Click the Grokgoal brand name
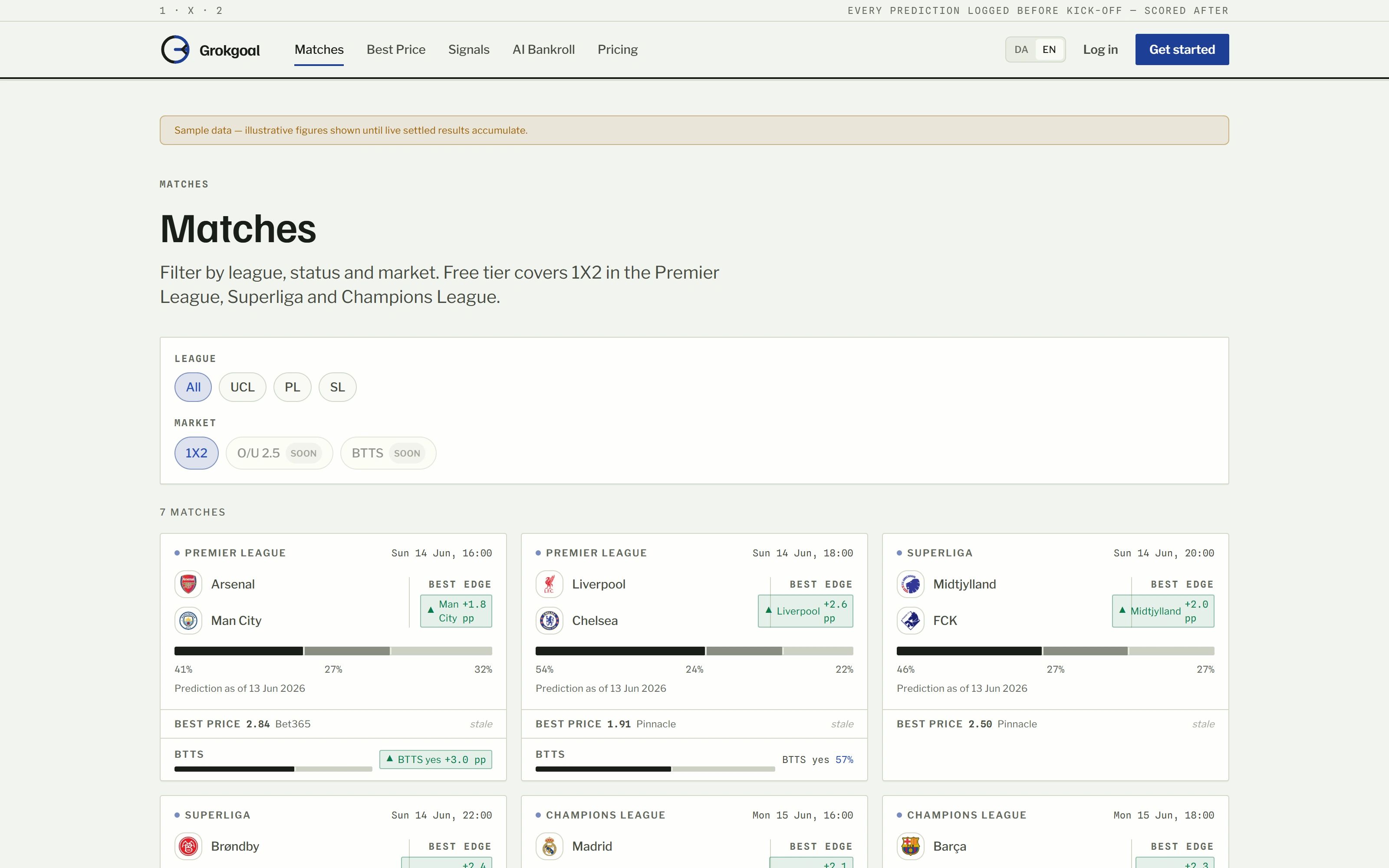Viewport: 1389px width, 868px height. click(230, 50)
